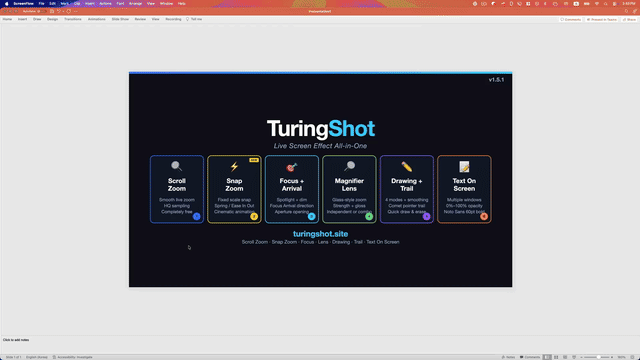This screenshot has height=360, width=640.
Task: Click Accessibility: Investigate in status bar
Action: 72,357
